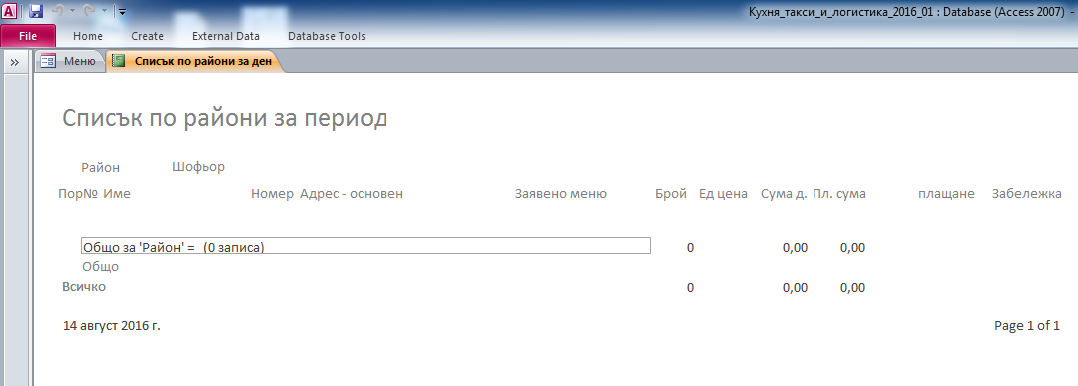Screen dimensions: 1078x386
Task: Click the Район header label
Action: coord(100,167)
